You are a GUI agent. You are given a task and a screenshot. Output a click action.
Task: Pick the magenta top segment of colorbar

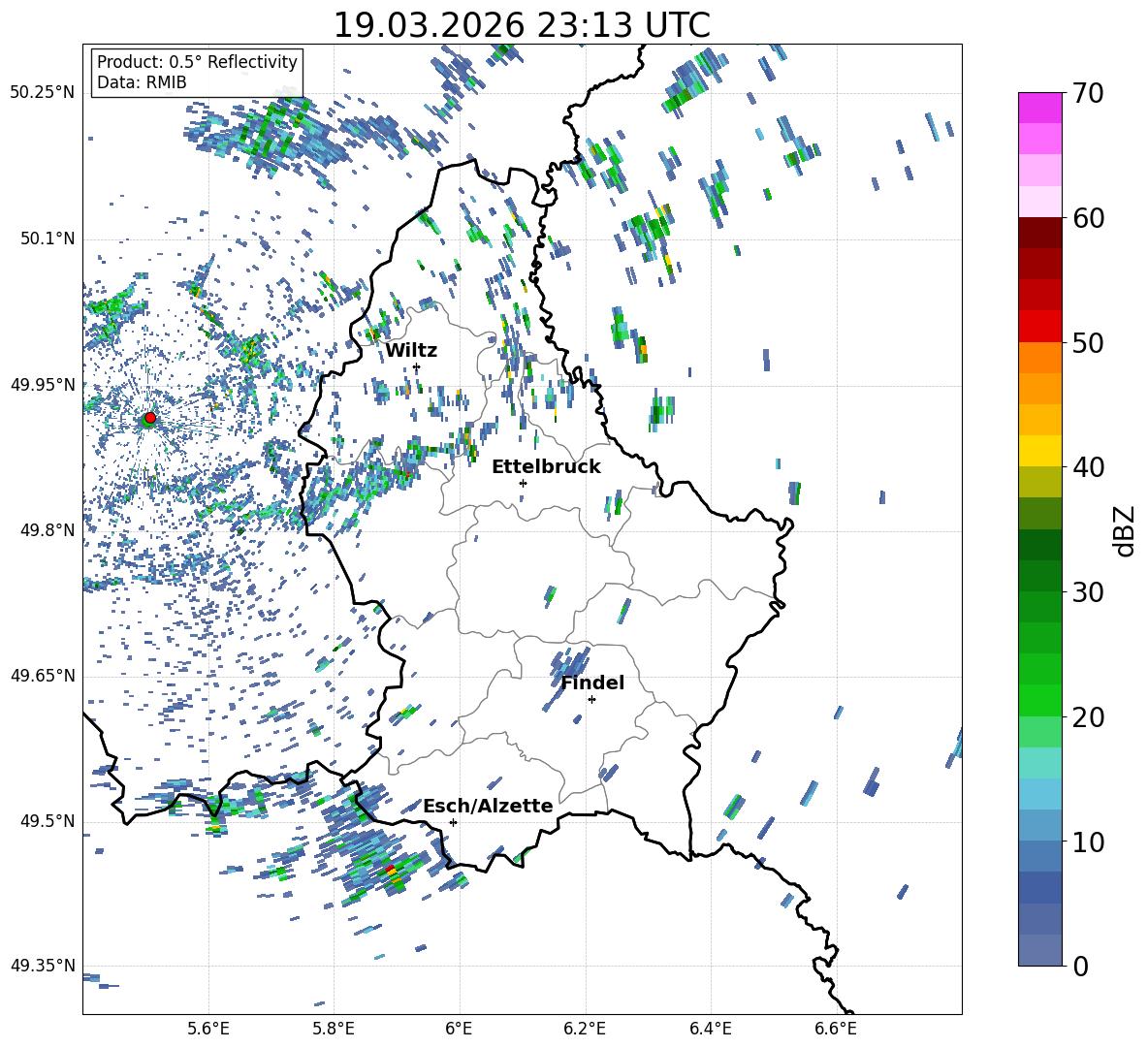1040,108
